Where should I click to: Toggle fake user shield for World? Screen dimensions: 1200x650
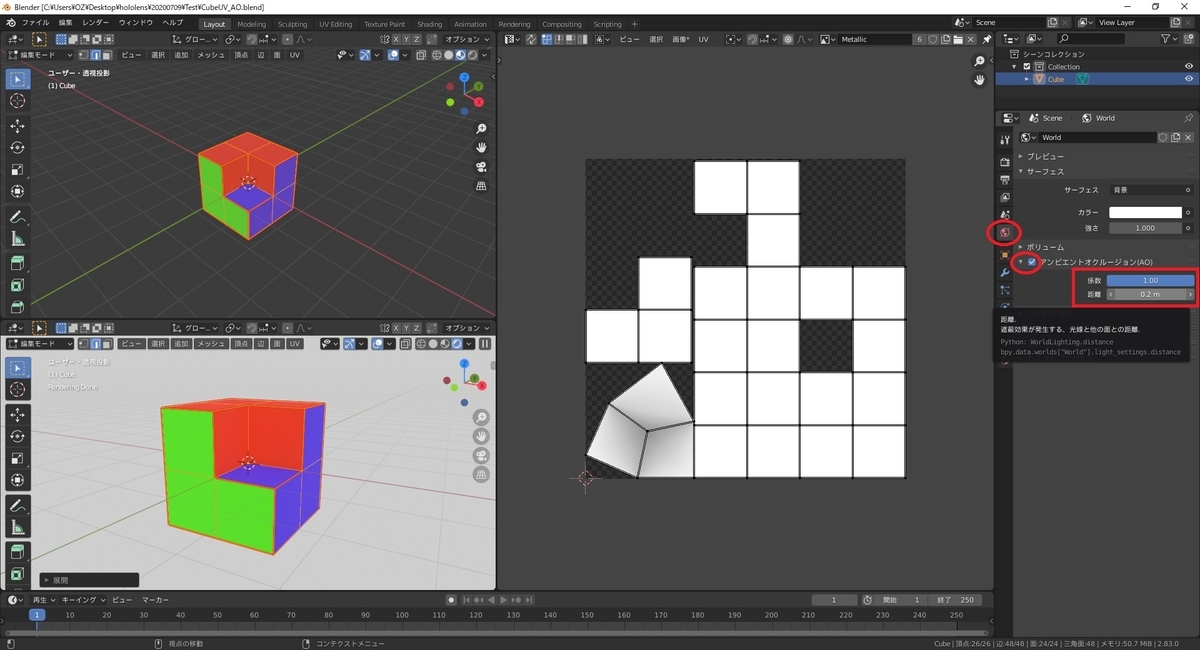pos(1164,137)
